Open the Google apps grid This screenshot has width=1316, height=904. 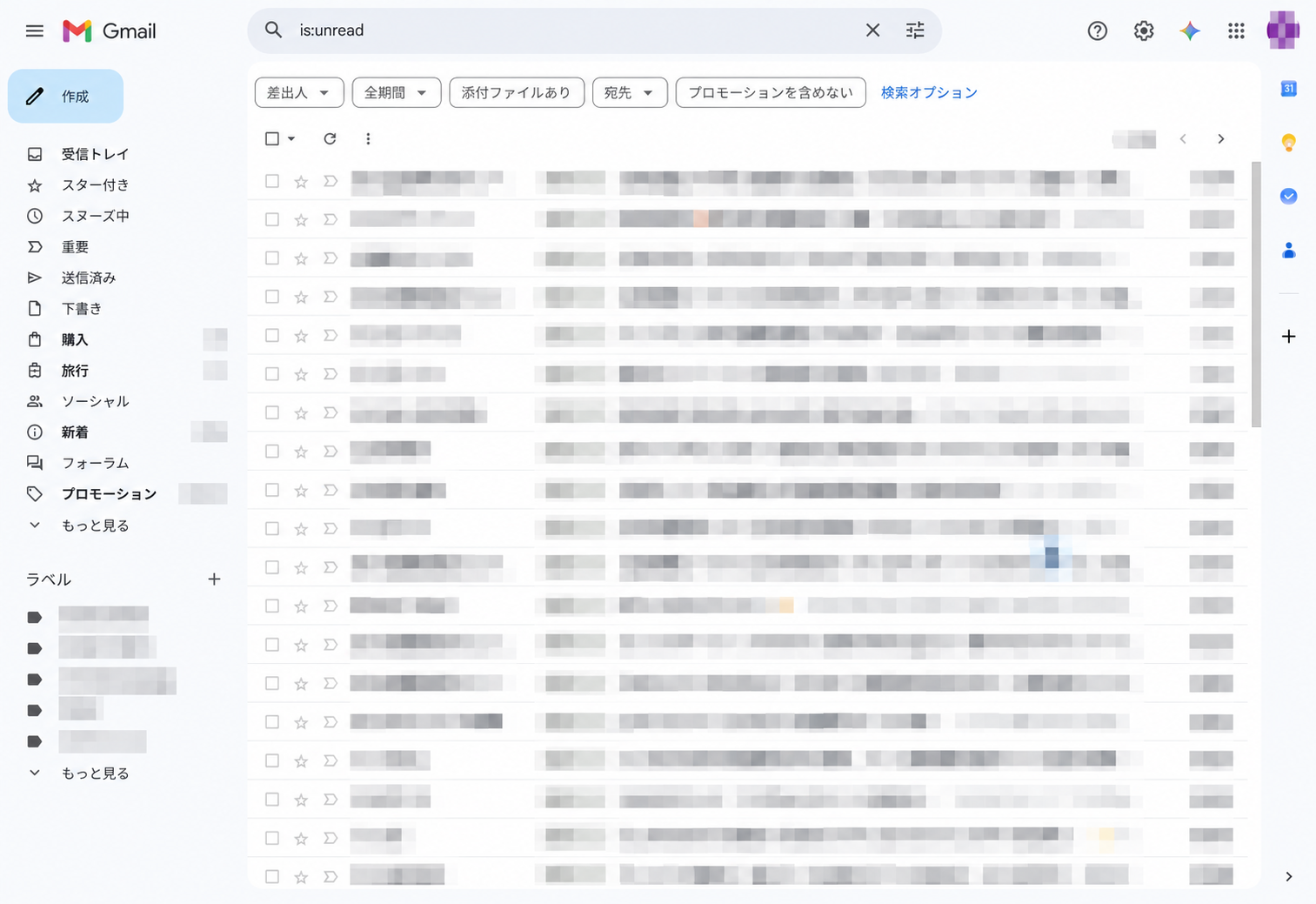(x=1236, y=31)
